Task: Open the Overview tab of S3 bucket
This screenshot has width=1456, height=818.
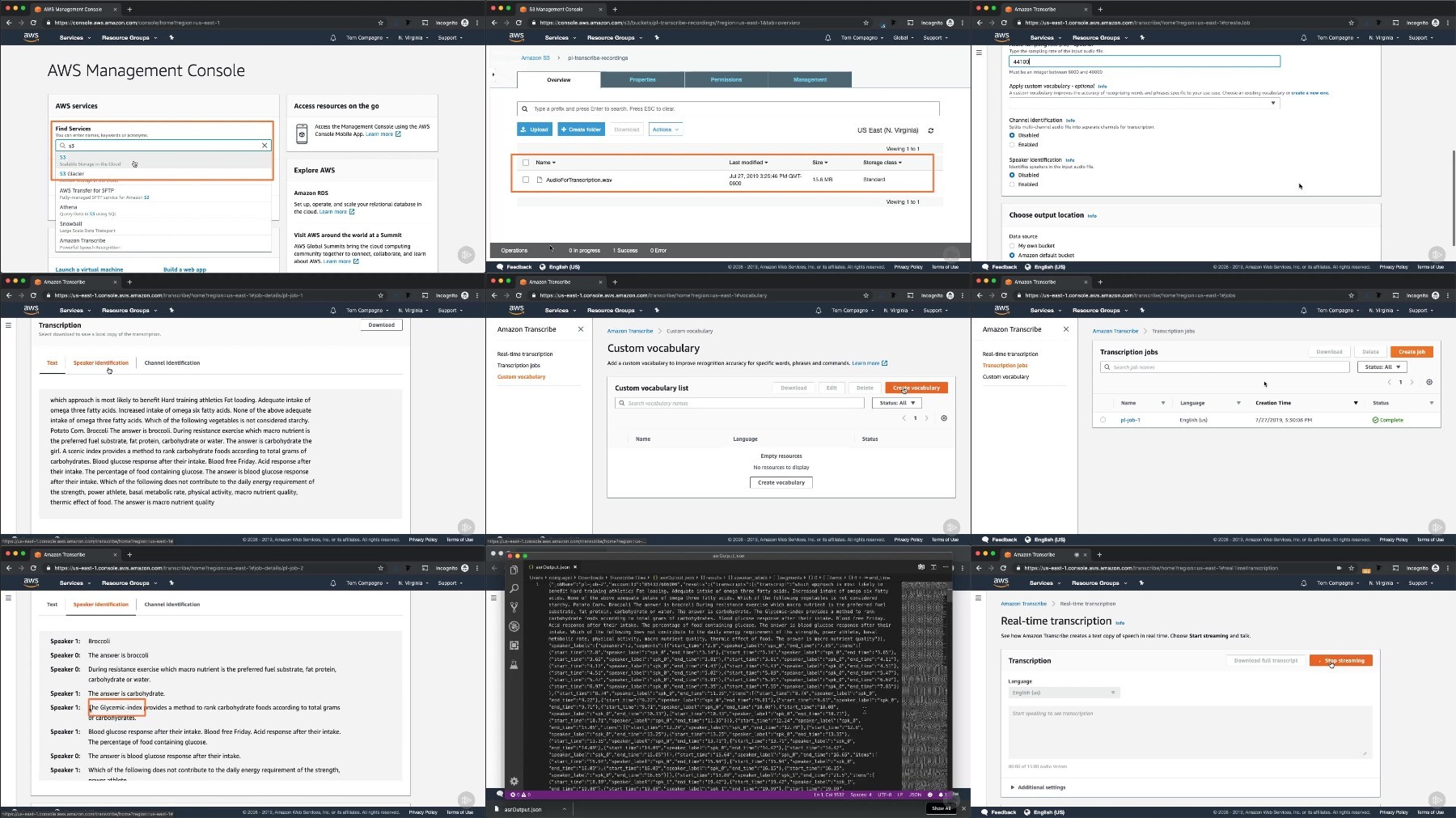Action: click(559, 79)
